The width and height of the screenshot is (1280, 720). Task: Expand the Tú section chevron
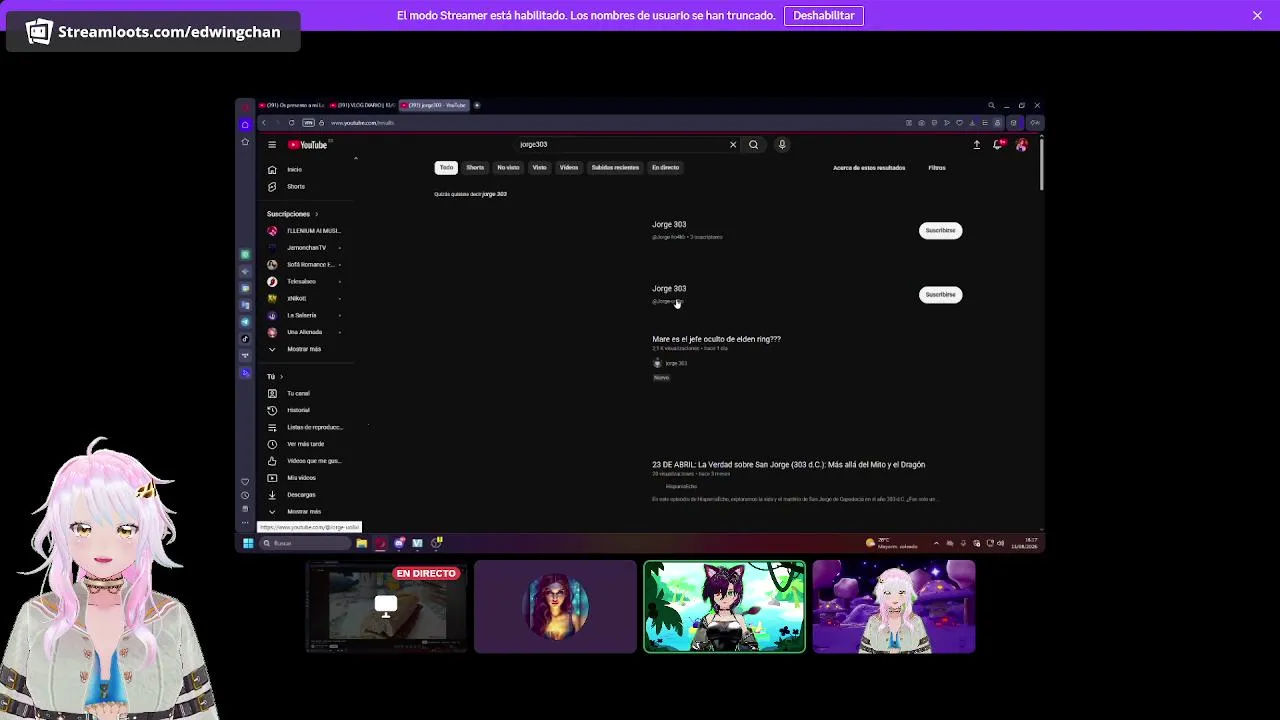(281, 377)
